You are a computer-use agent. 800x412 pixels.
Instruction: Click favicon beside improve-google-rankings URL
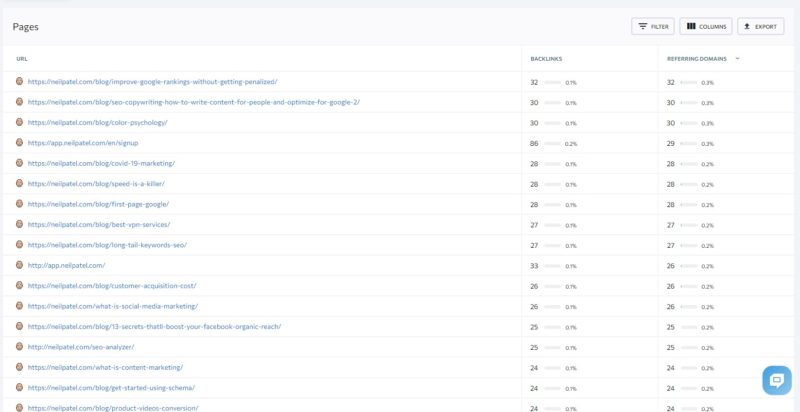click(x=19, y=81)
